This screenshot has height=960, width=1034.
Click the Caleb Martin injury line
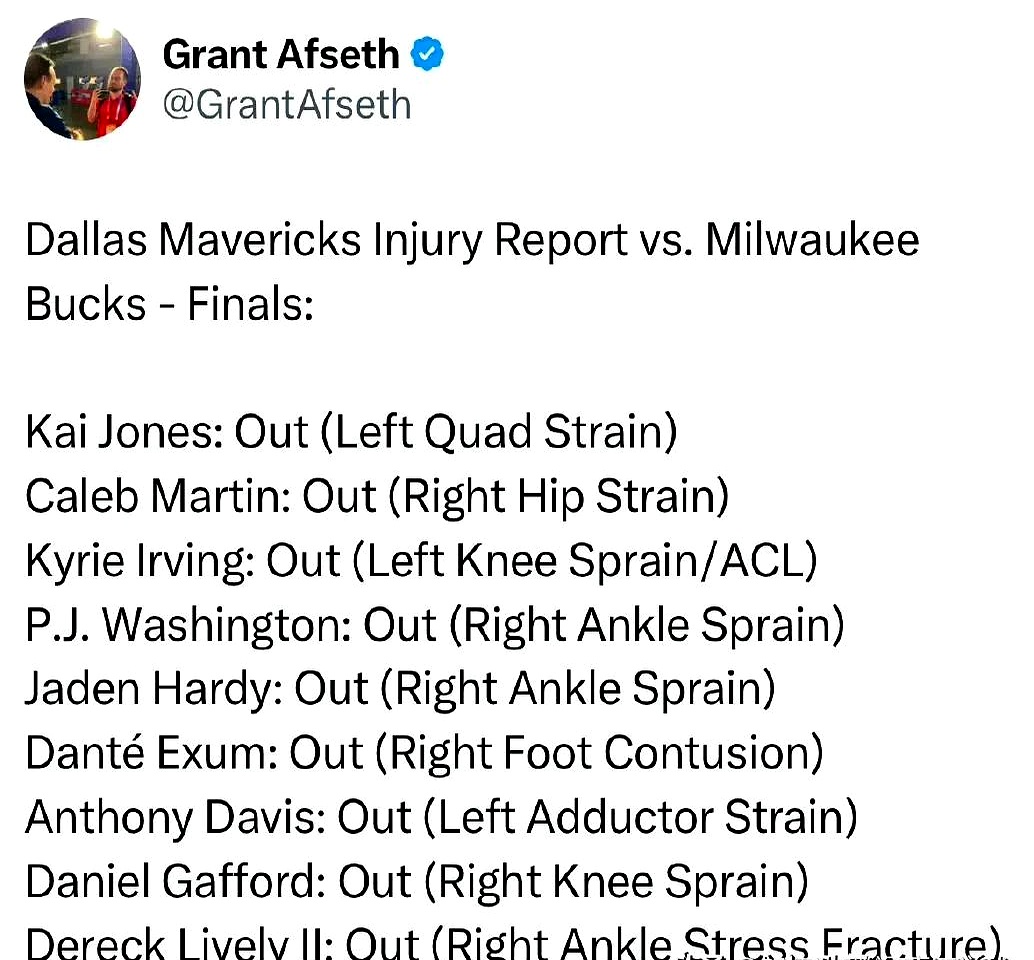click(376, 497)
